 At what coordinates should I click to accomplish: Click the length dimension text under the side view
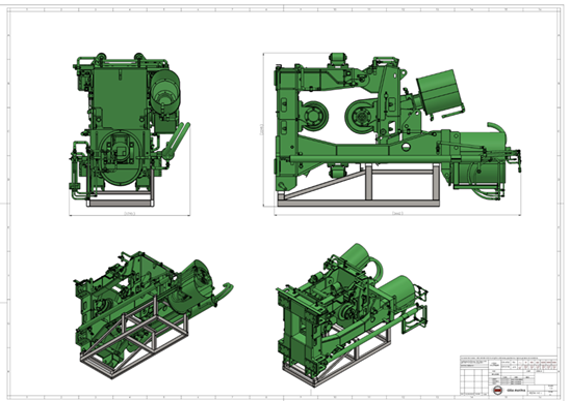398,213
